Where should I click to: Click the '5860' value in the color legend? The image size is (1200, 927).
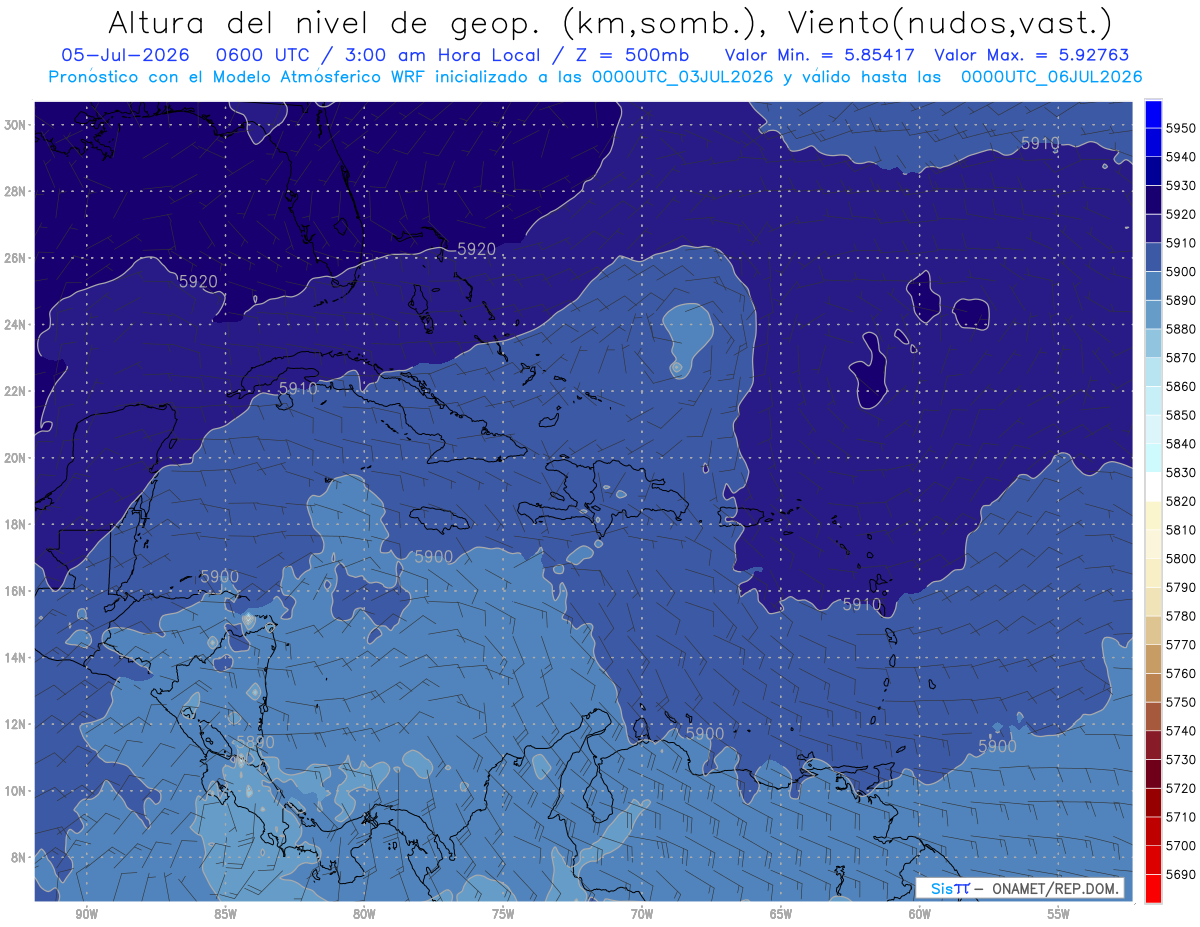[x=1182, y=386]
